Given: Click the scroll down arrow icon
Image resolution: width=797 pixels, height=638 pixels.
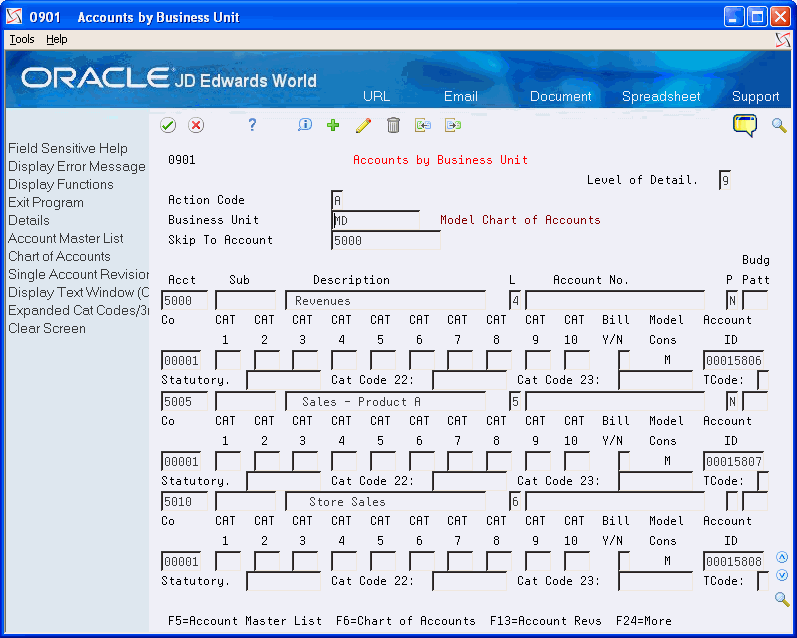Looking at the screenshot, I should (782, 575).
